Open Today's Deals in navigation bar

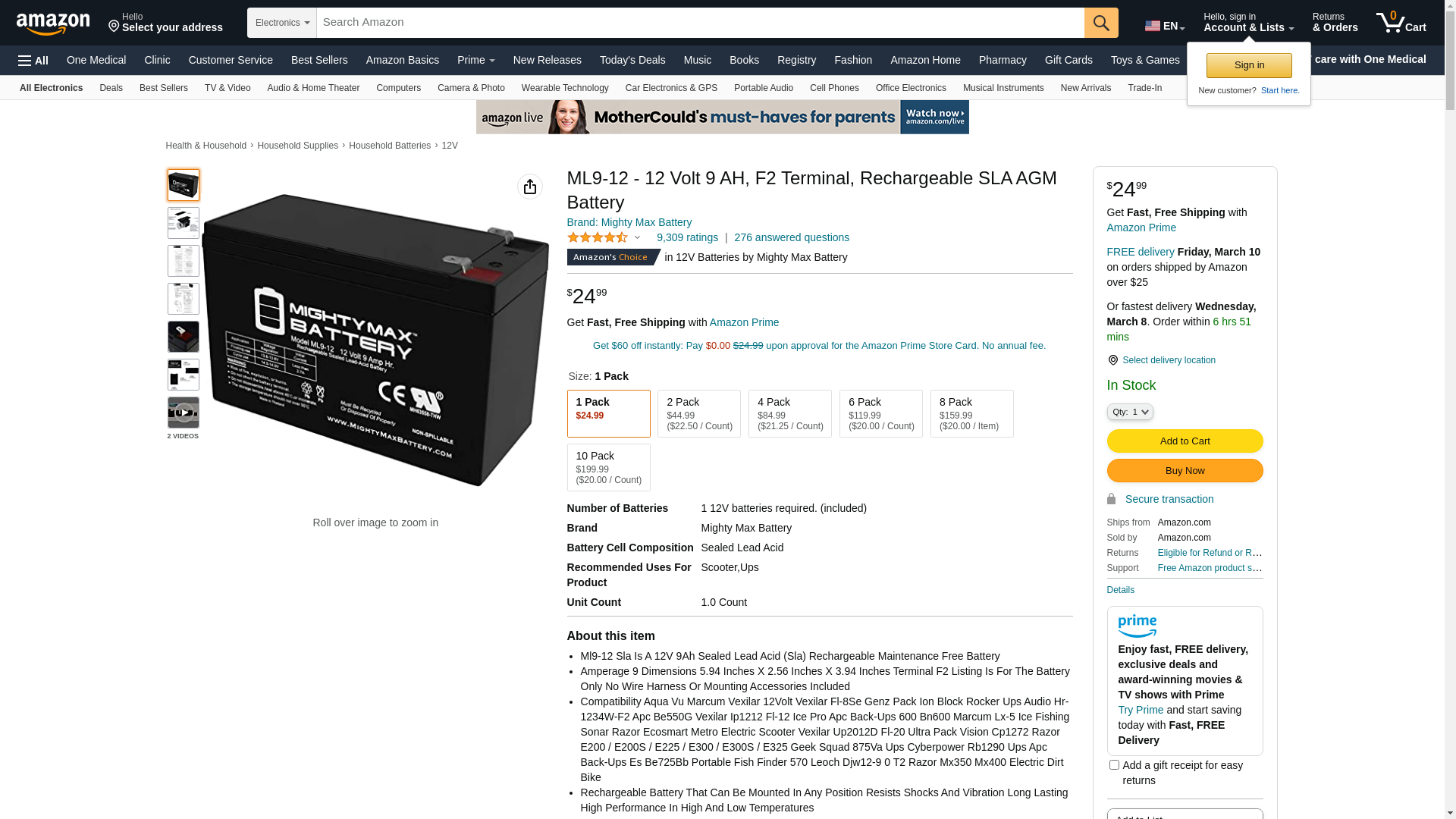(x=632, y=60)
